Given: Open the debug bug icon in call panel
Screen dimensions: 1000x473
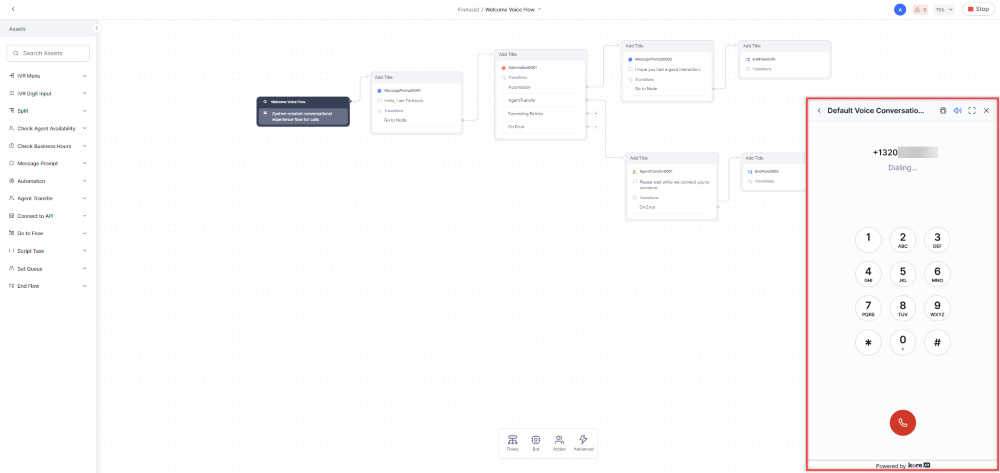Looking at the screenshot, I should (x=942, y=110).
